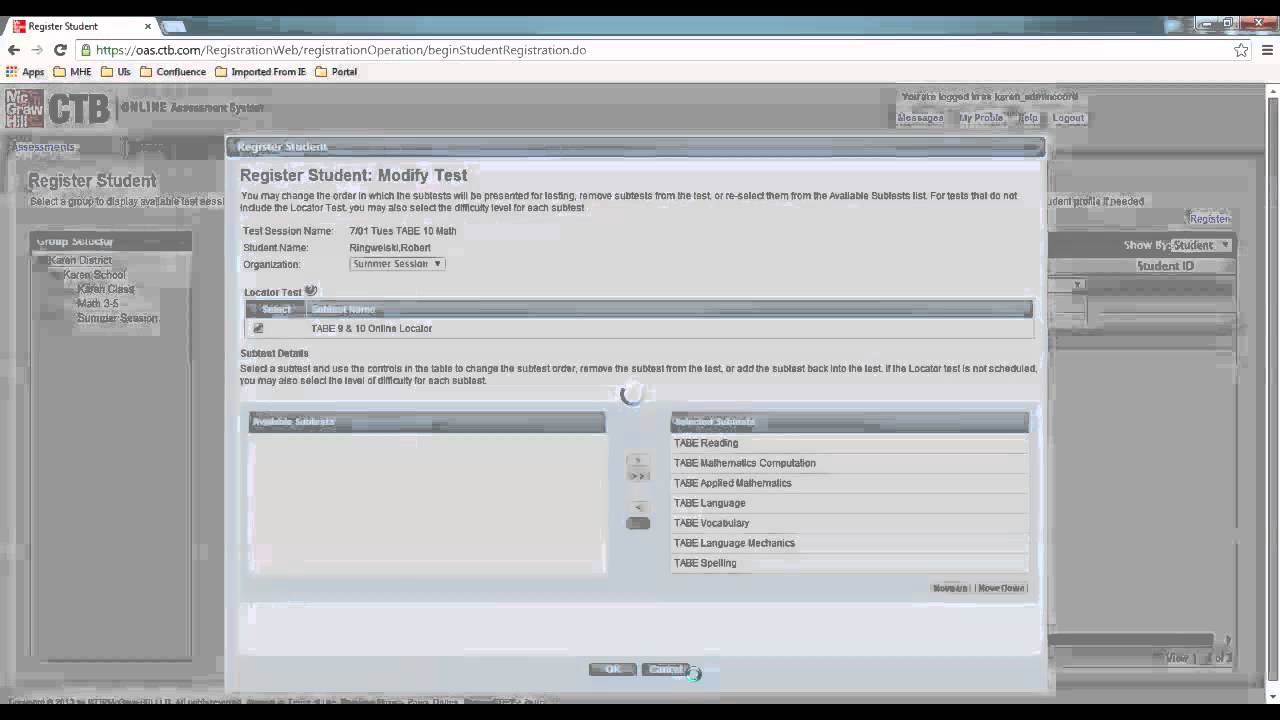The height and width of the screenshot is (720, 1280).
Task: Reload the page with refresh icon
Action: (60, 50)
